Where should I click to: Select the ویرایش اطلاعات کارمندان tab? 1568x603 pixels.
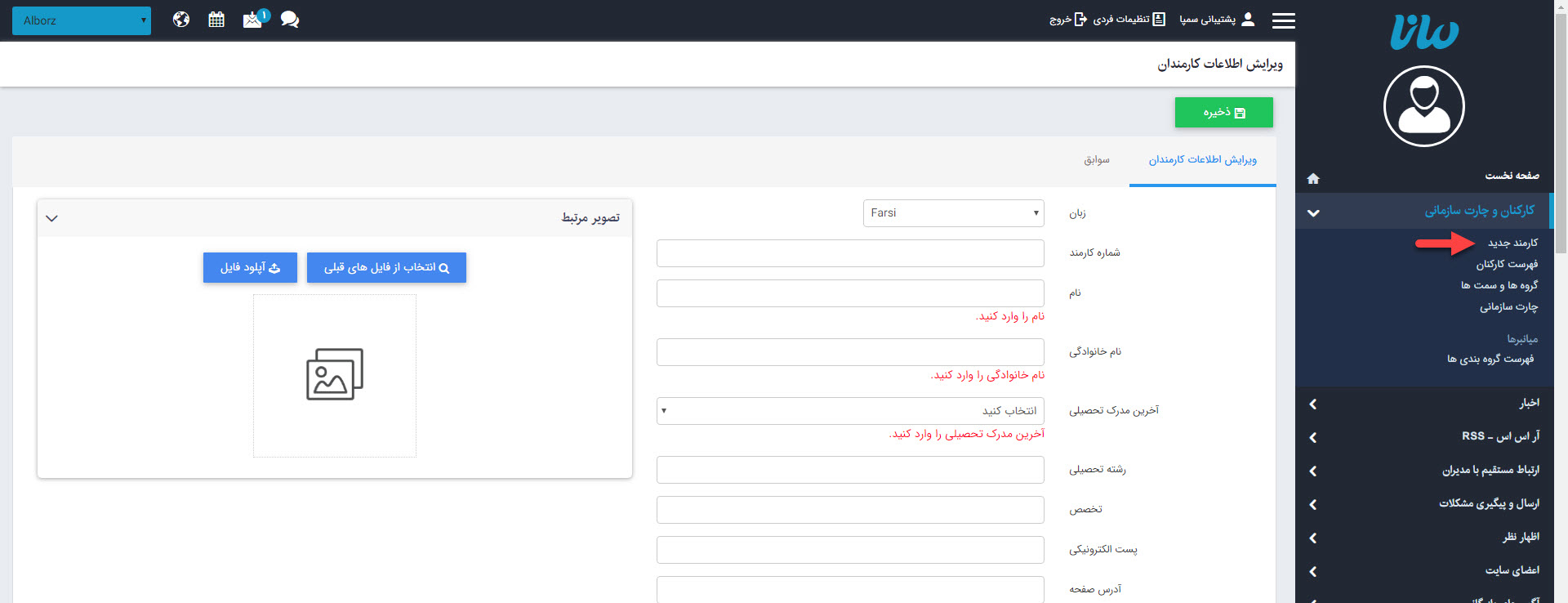click(1202, 160)
